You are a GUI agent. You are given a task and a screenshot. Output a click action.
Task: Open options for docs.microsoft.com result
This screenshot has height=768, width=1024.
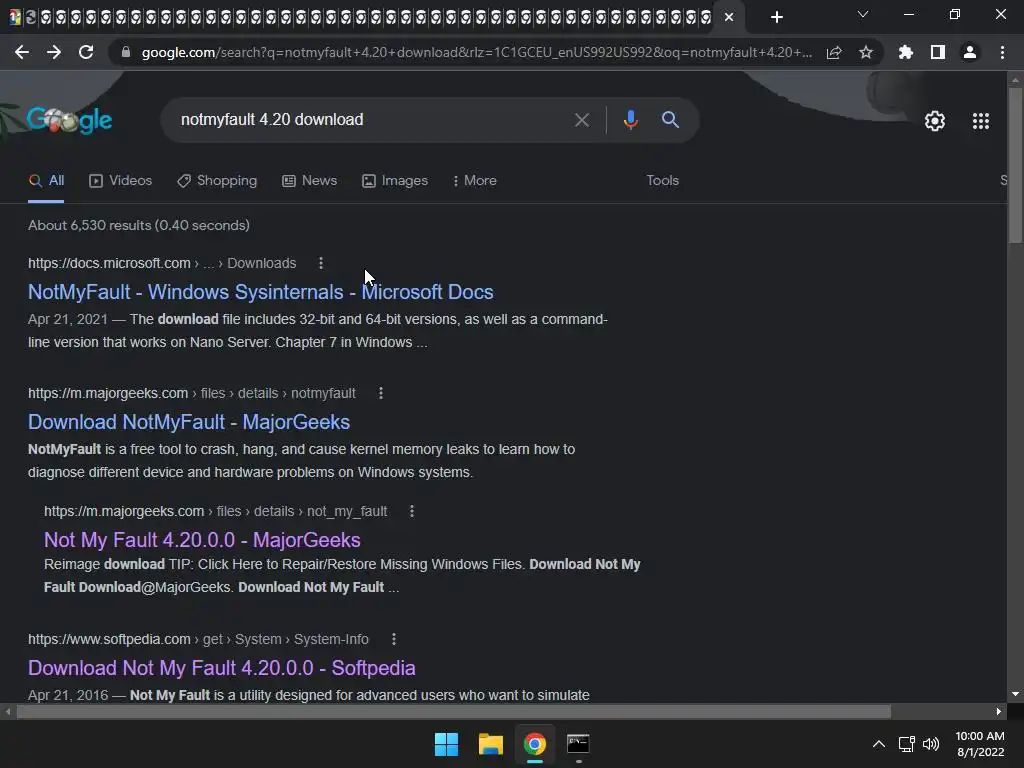click(321, 263)
